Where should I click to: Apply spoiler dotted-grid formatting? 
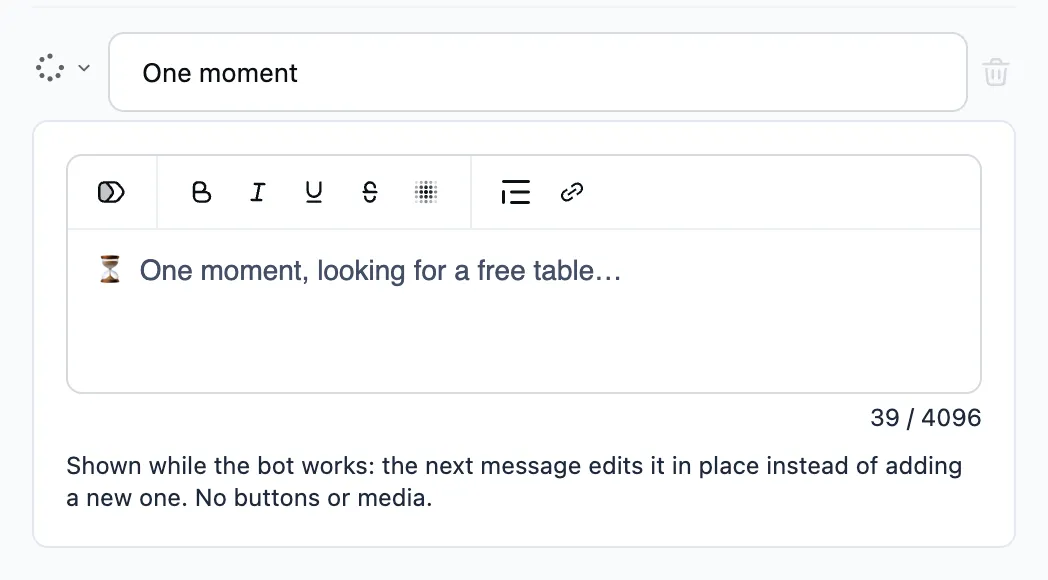click(426, 192)
